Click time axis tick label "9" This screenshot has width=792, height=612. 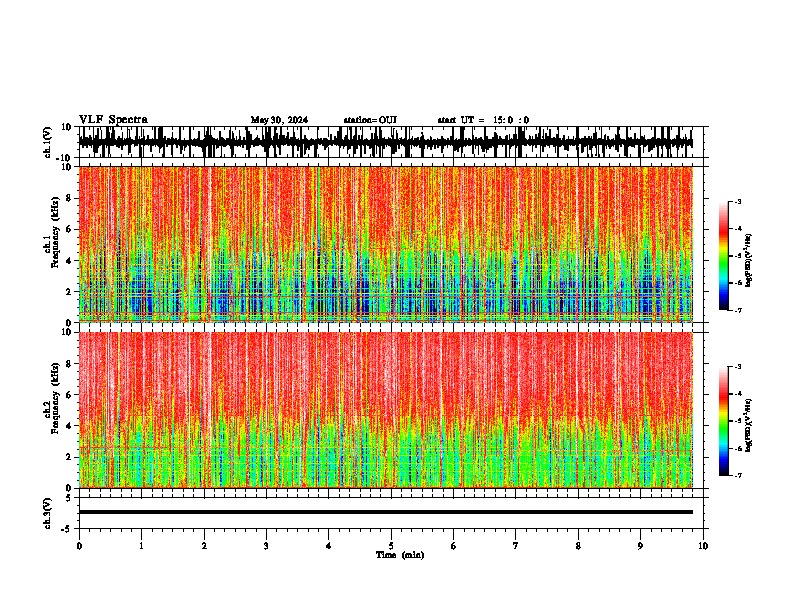640,546
